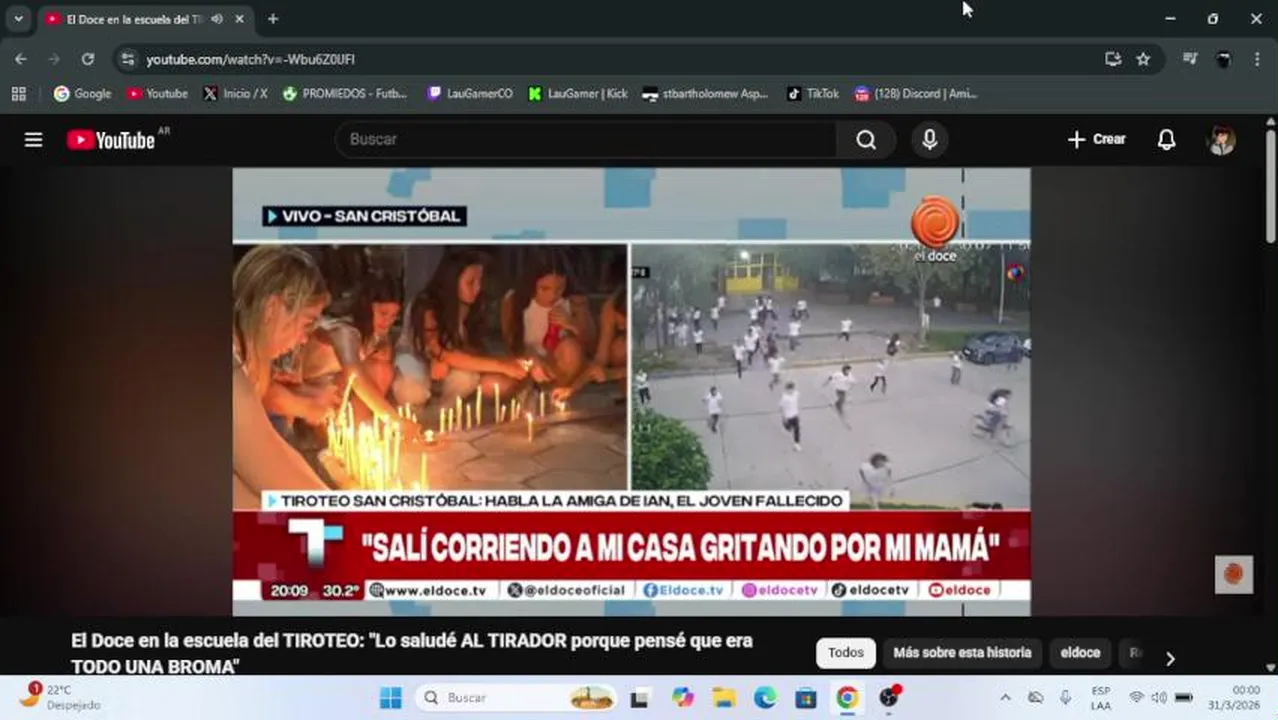This screenshot has height=720, width=1278.
Task: Open File Explorer from taskbar
Action: coord(724,697)
